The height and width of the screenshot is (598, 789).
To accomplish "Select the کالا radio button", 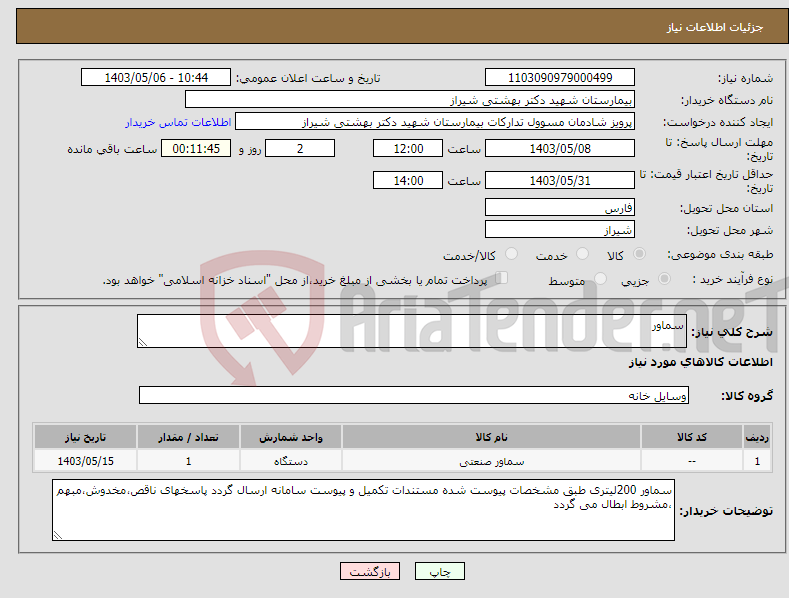I will pyautogui.click(x=639, y=254).
